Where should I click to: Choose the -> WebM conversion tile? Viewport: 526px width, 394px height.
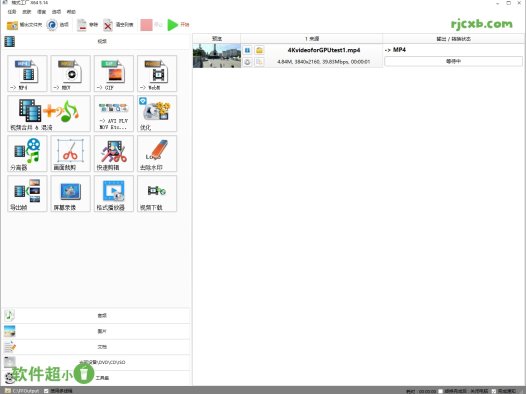pos(157,73)
